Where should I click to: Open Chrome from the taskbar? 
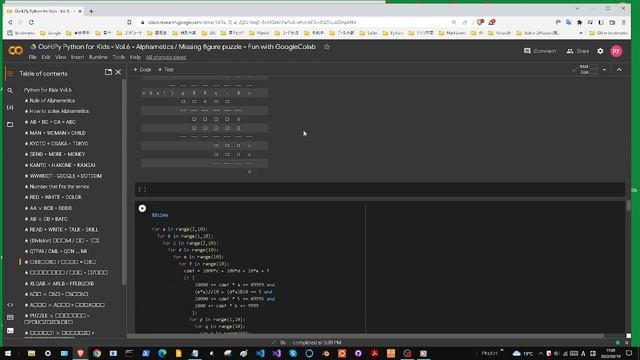tap(97, 353)
